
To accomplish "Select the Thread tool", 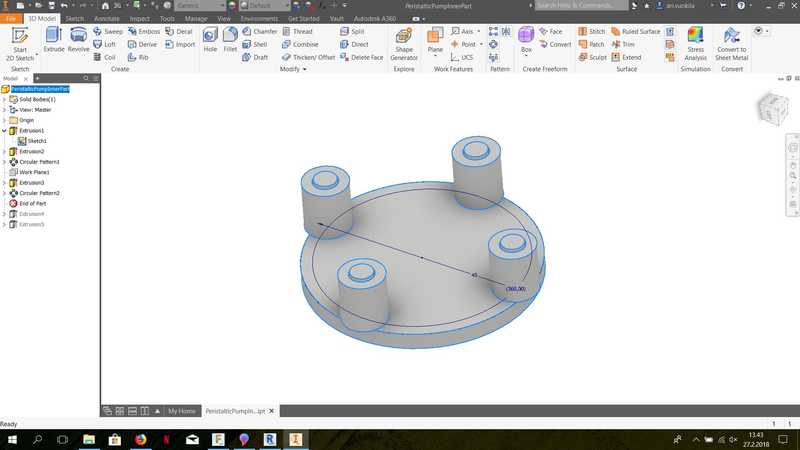I will pos(297,32).
